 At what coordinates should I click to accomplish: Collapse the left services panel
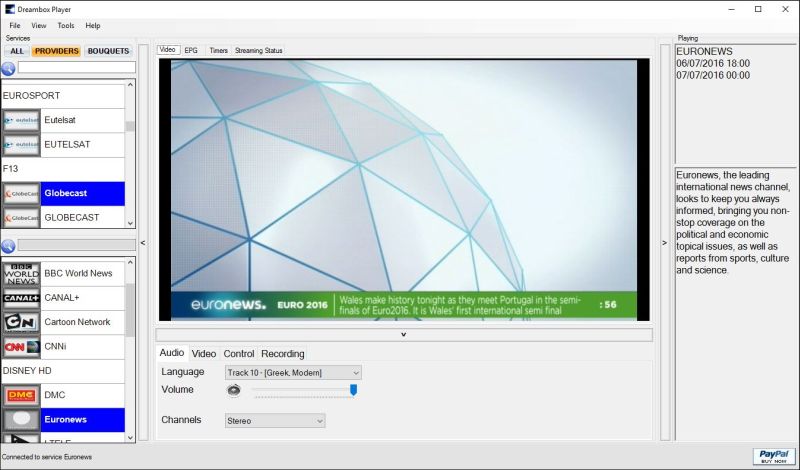pyautogui.click(x=143, y=243)
